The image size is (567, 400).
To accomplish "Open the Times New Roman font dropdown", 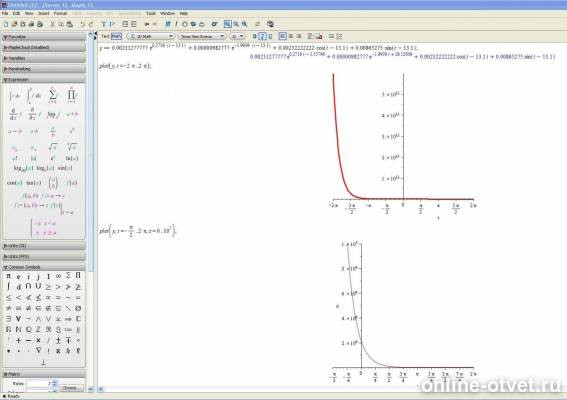I will pos(202,36).
